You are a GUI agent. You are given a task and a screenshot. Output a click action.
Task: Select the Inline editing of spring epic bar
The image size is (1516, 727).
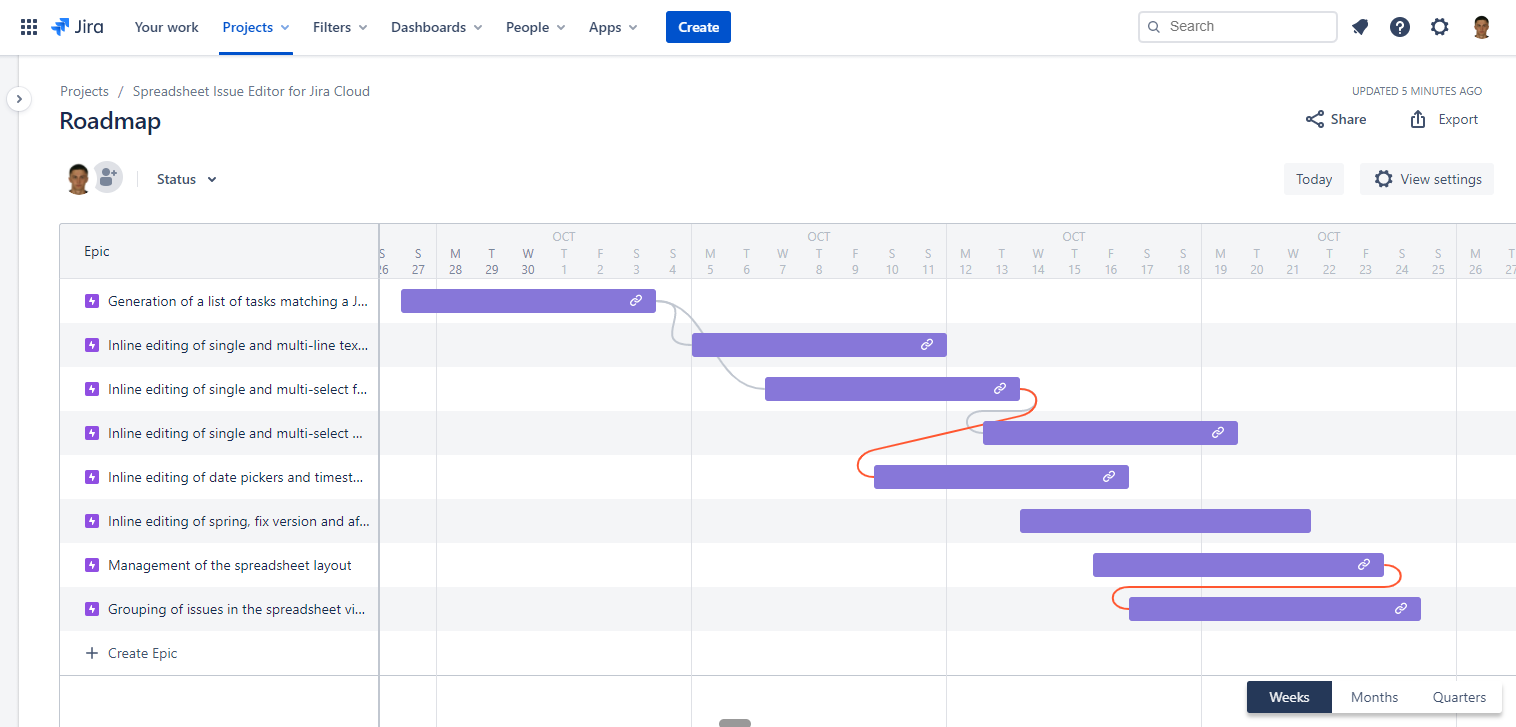(x=1165, y=521)
